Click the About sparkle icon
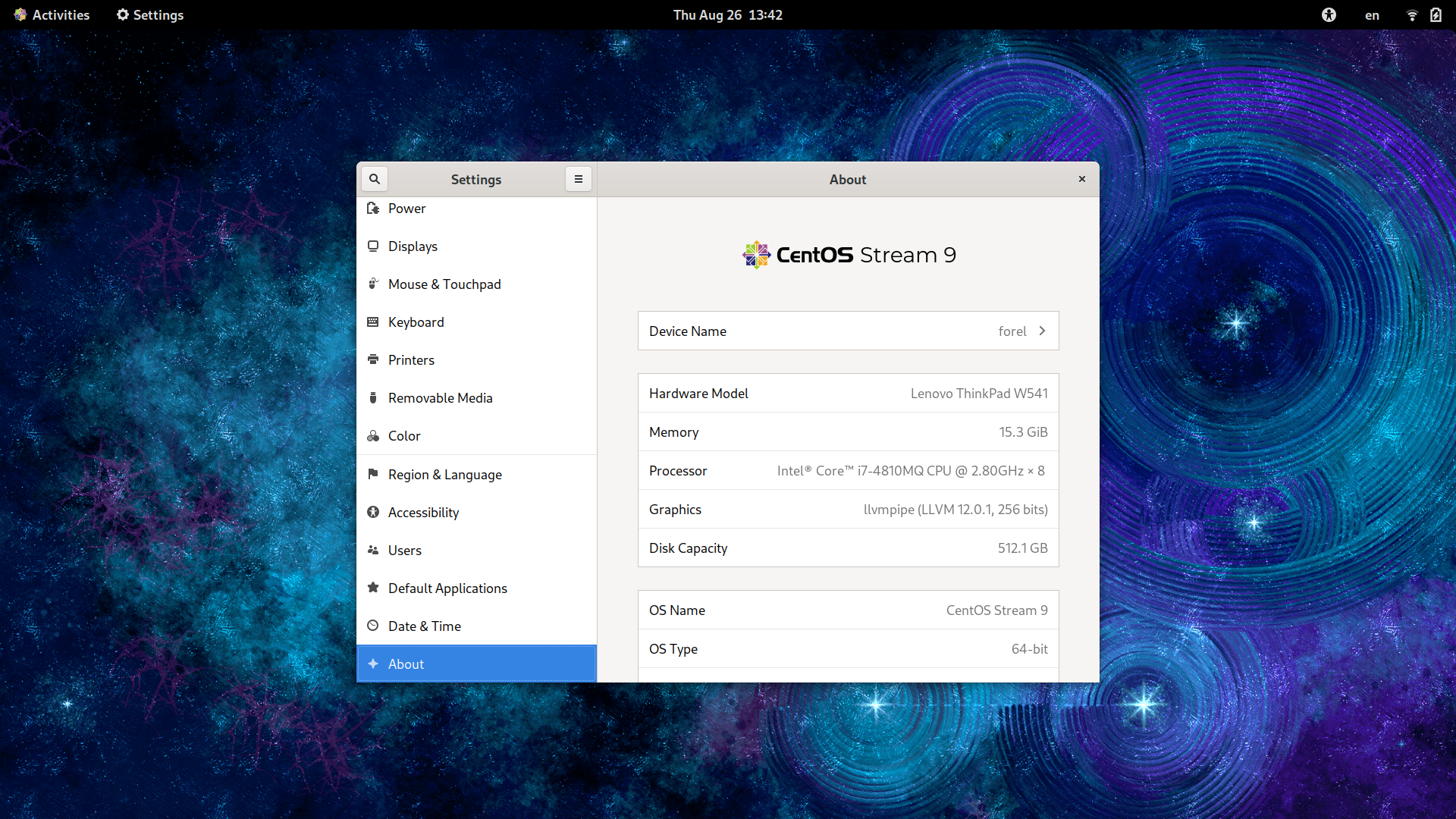This screenshot has width=1456, height=819. (x=373, y=664)
